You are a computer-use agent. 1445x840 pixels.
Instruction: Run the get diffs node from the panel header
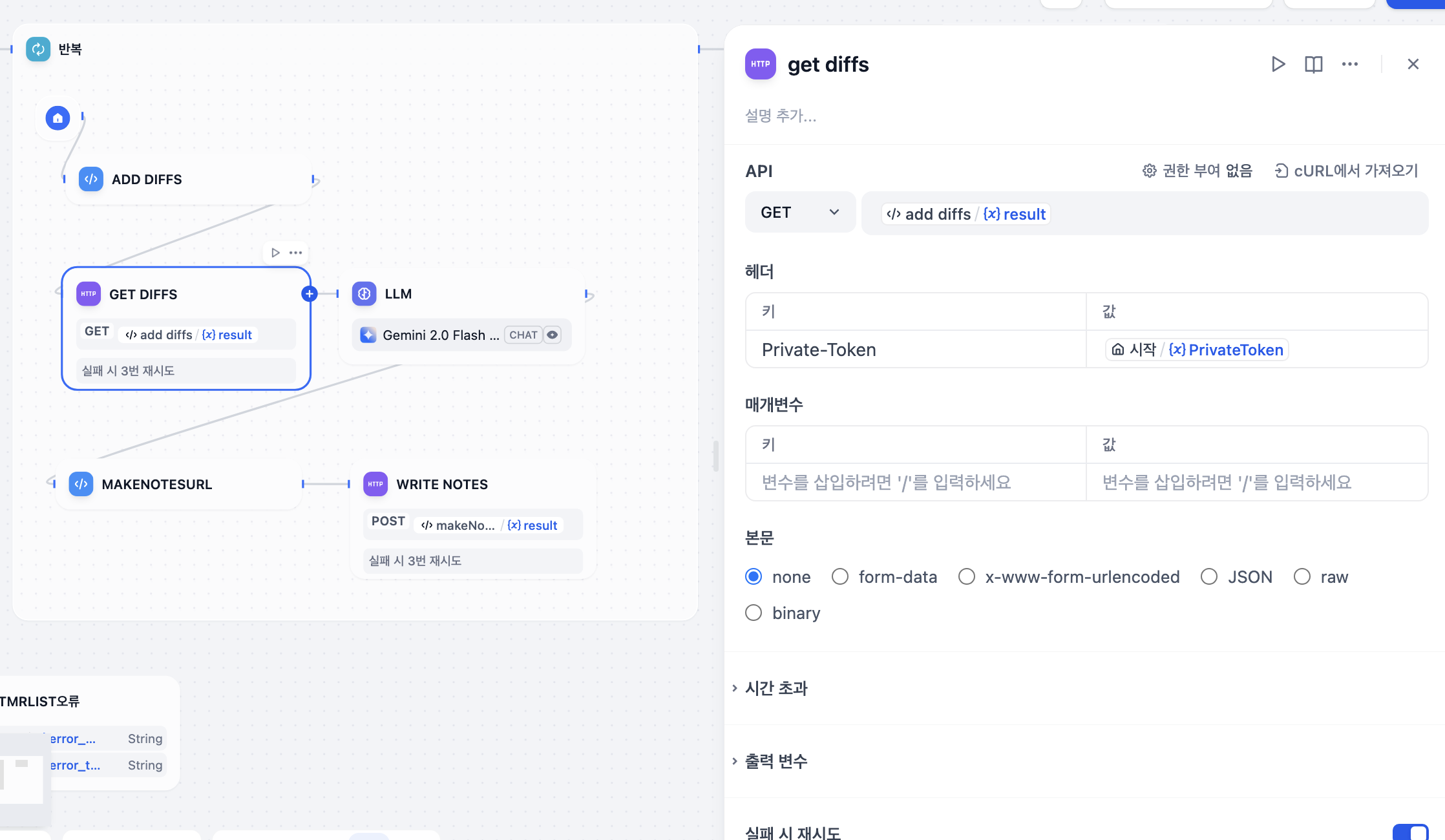tap(1278, 64)
